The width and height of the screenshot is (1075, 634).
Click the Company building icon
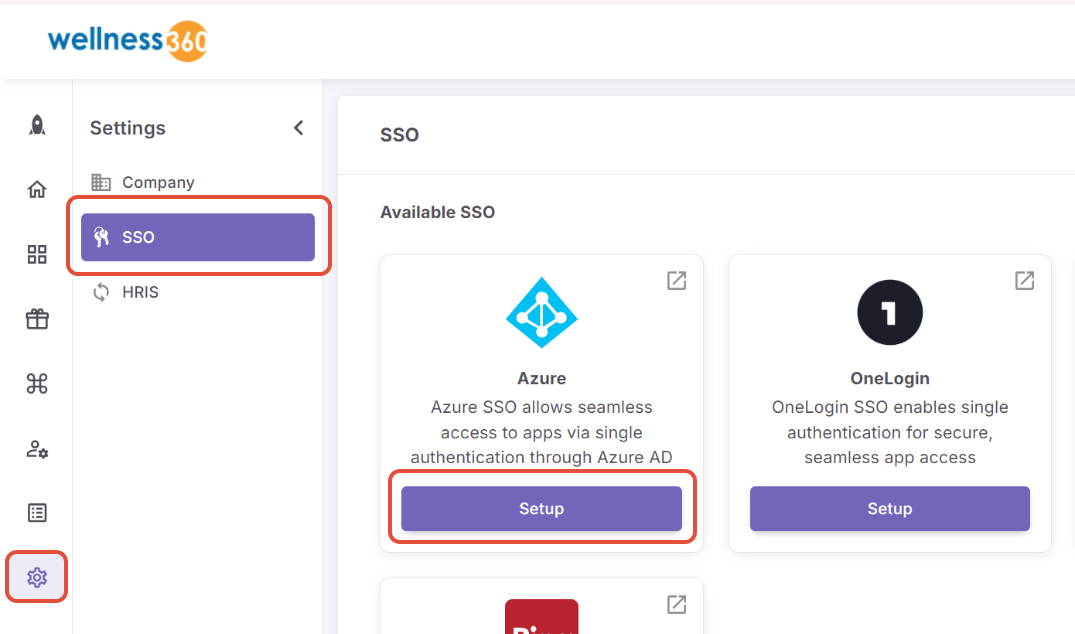click(101, 182)
